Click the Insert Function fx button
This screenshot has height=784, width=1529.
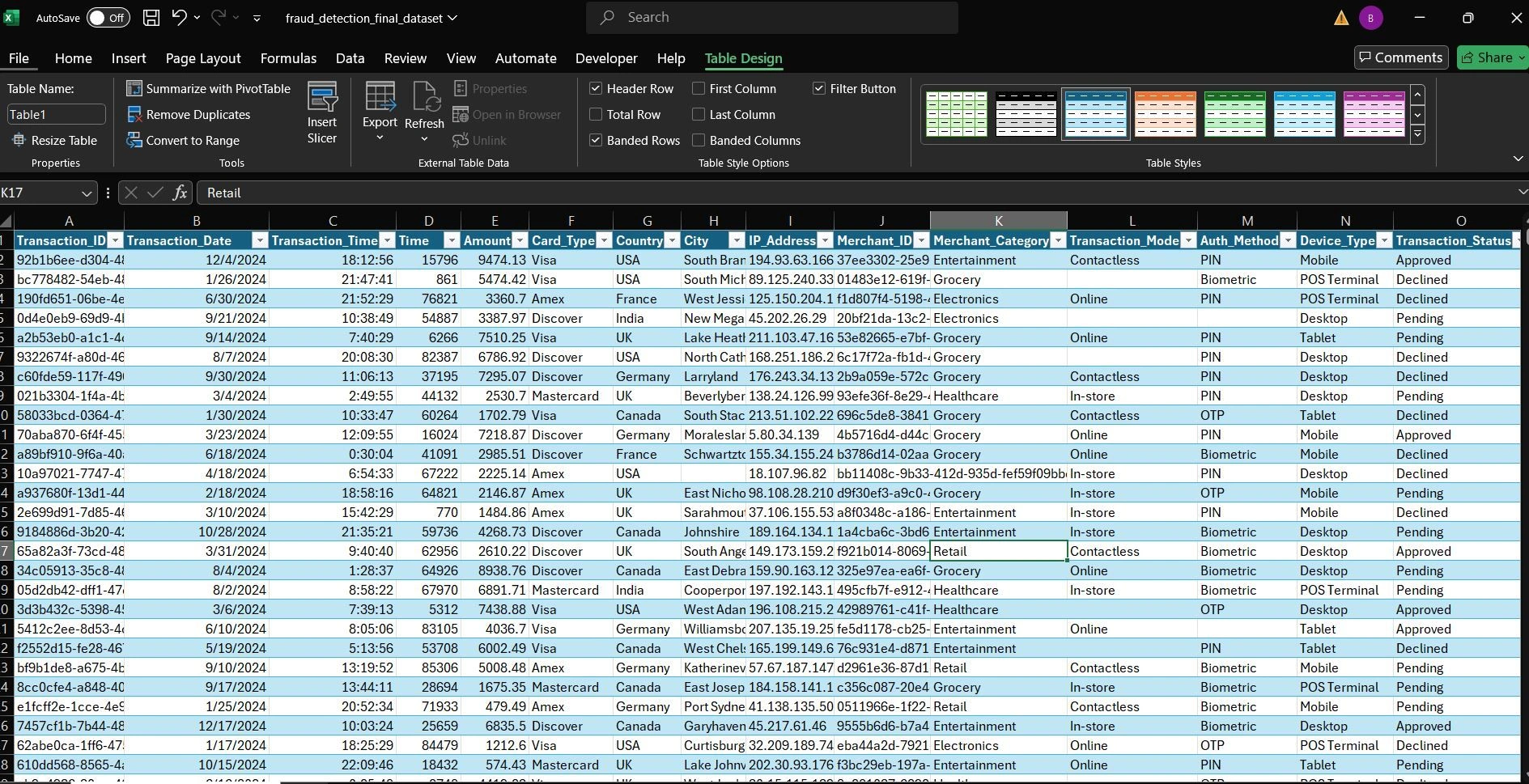point(180,193)
